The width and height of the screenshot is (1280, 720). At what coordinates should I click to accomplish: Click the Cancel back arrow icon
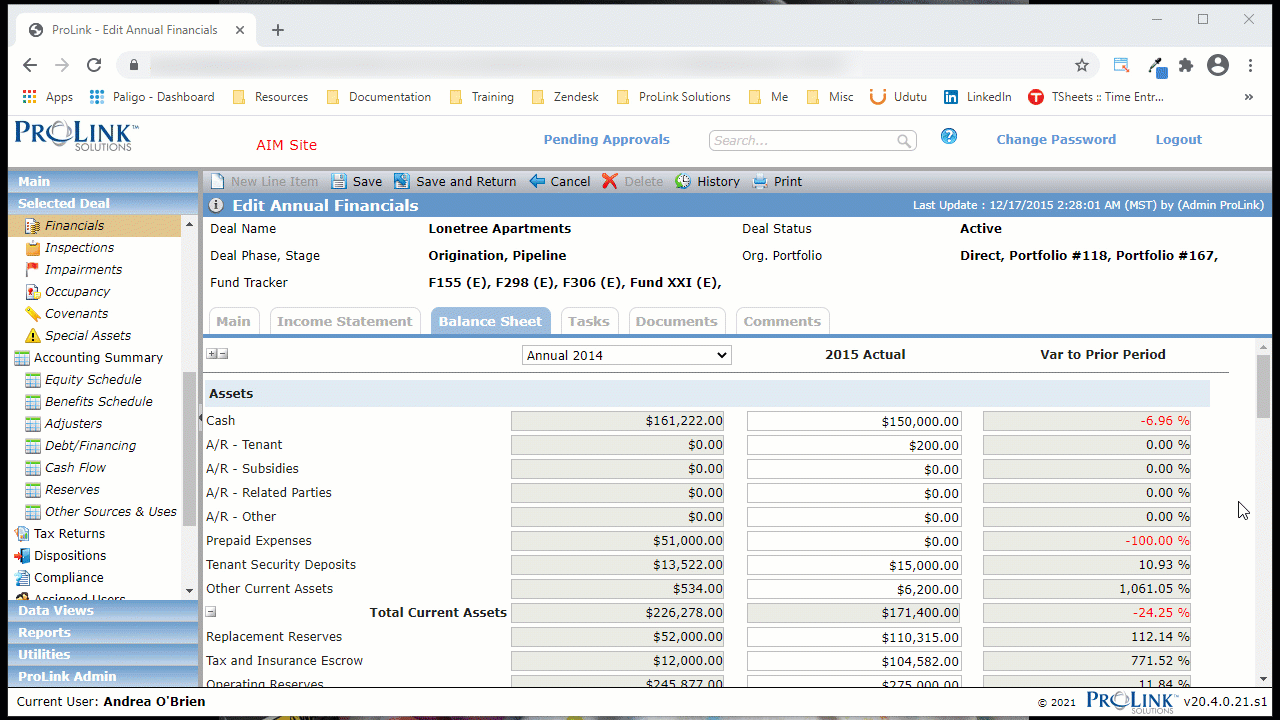click(537, 181)
